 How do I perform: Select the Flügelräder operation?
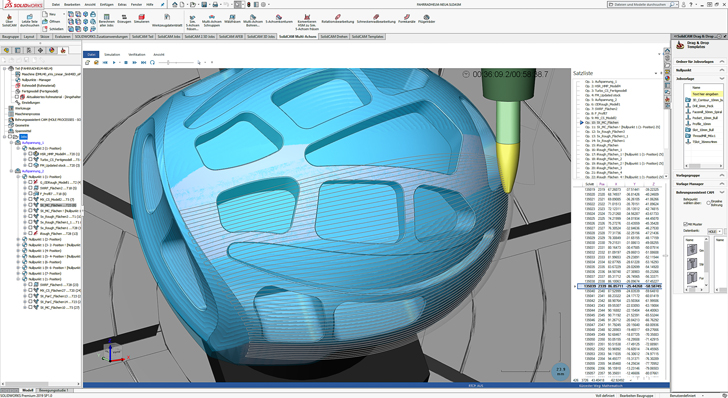click(426, 19)
